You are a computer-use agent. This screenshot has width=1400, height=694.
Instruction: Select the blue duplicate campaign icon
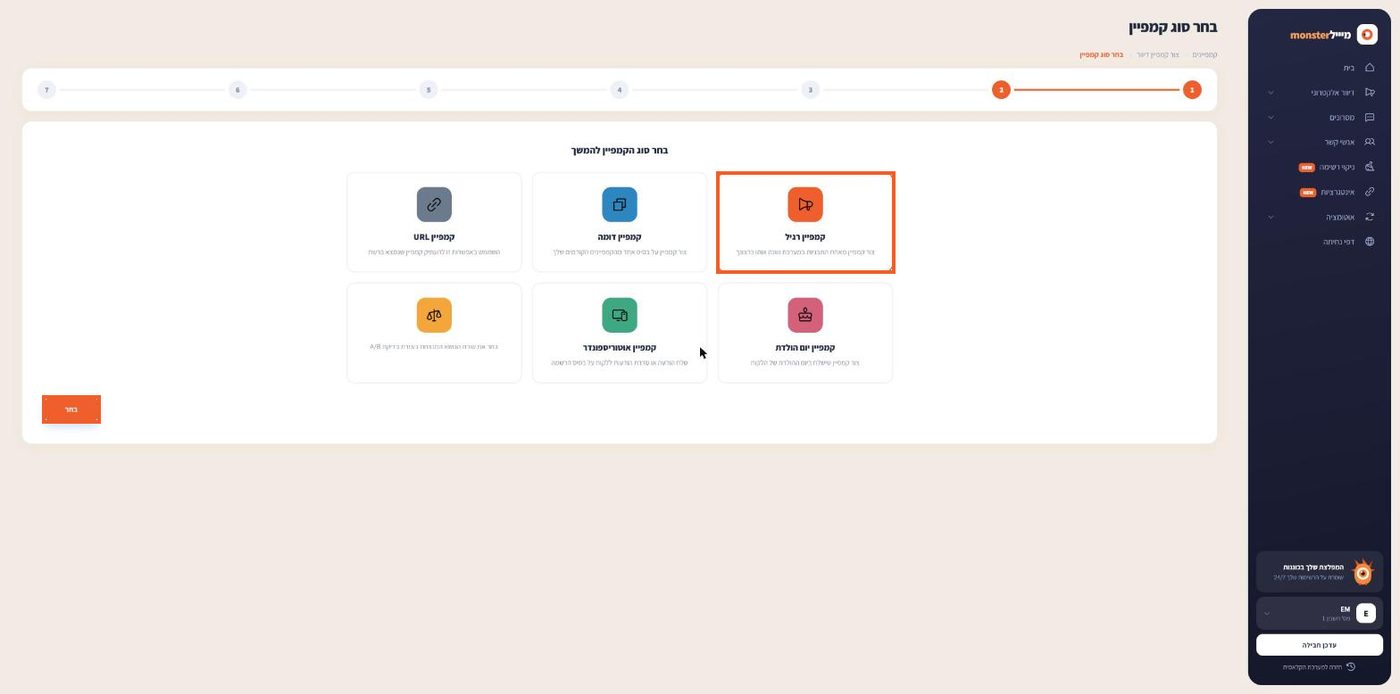pos(620,204)
